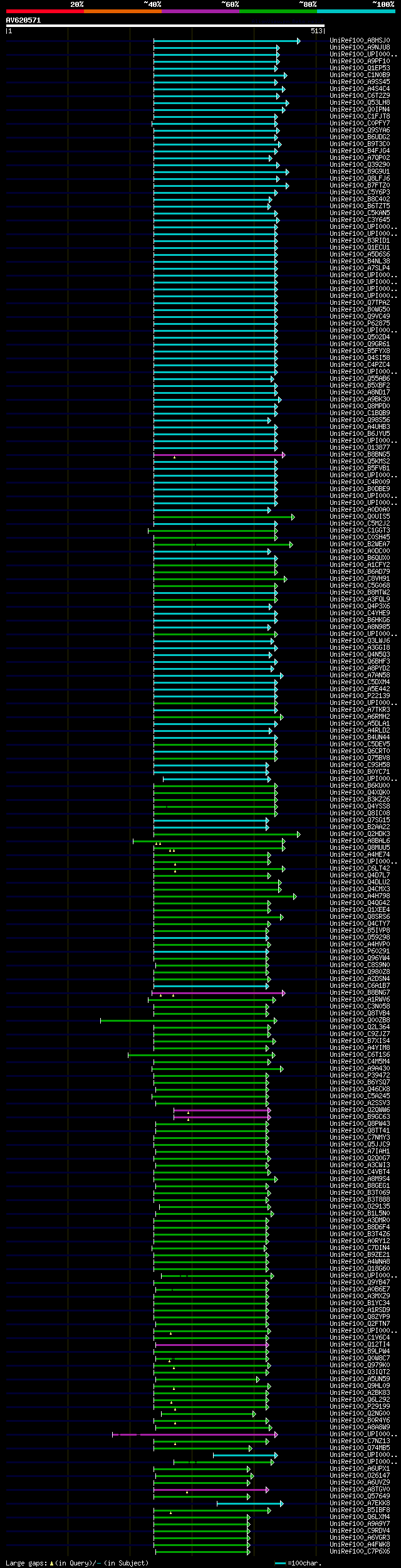
Task: Select label UniRef100_Q39290
Action: click(360, 165)
